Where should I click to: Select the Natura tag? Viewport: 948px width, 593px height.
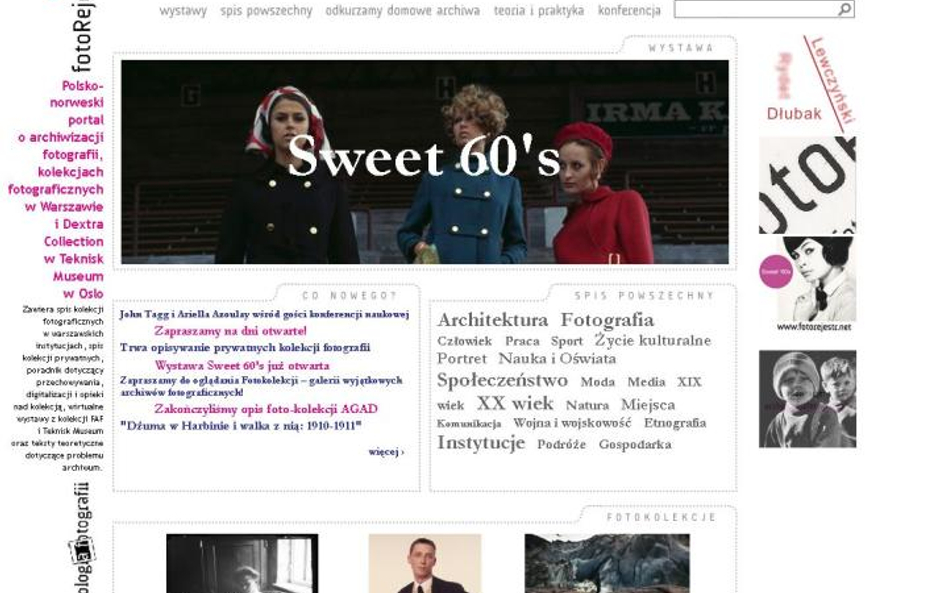[587, 405]
